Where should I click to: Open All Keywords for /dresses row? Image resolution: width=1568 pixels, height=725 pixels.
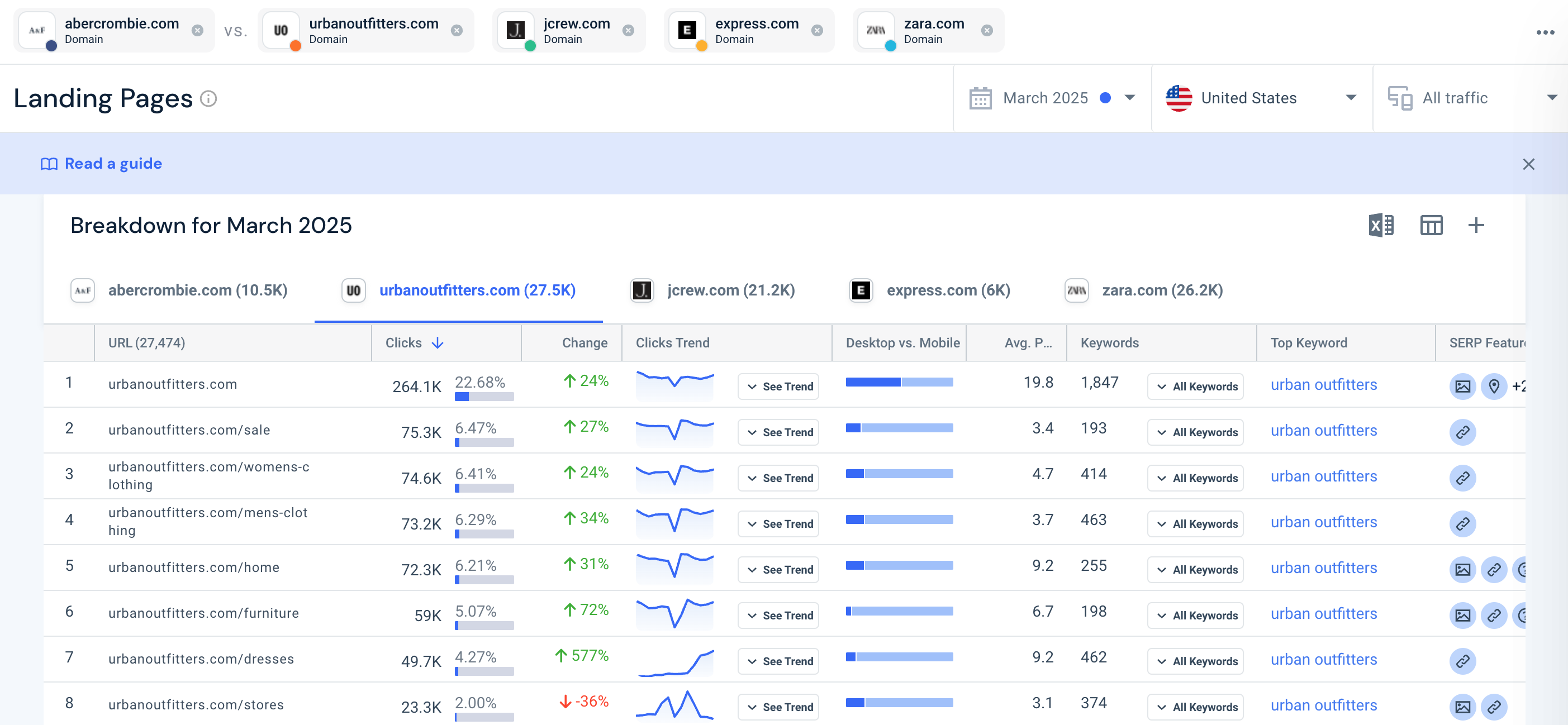coord(1195,661)
